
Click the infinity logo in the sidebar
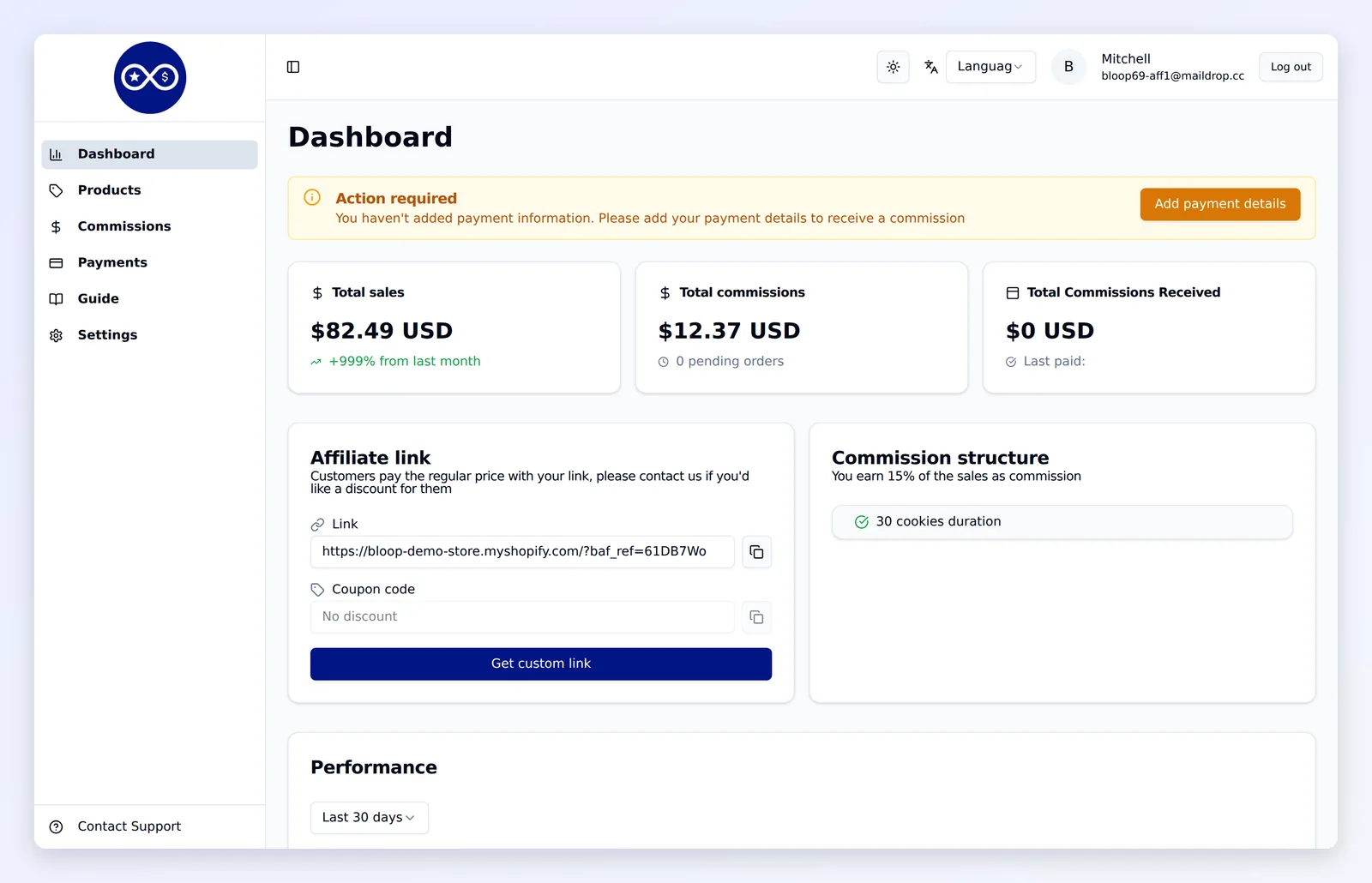150,78
